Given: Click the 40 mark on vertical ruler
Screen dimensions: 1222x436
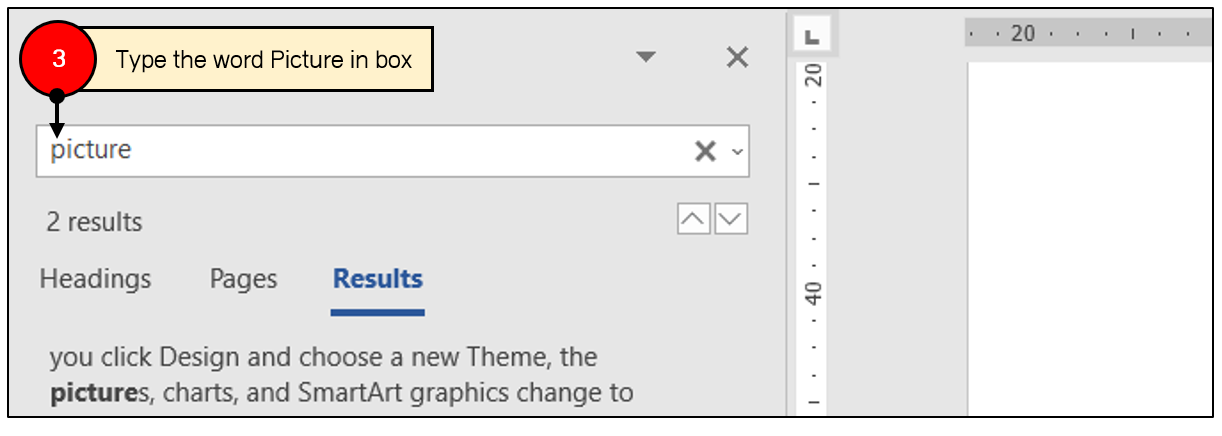Looking at the screenshot, I should pyautogui.click(x=814, y=294).
